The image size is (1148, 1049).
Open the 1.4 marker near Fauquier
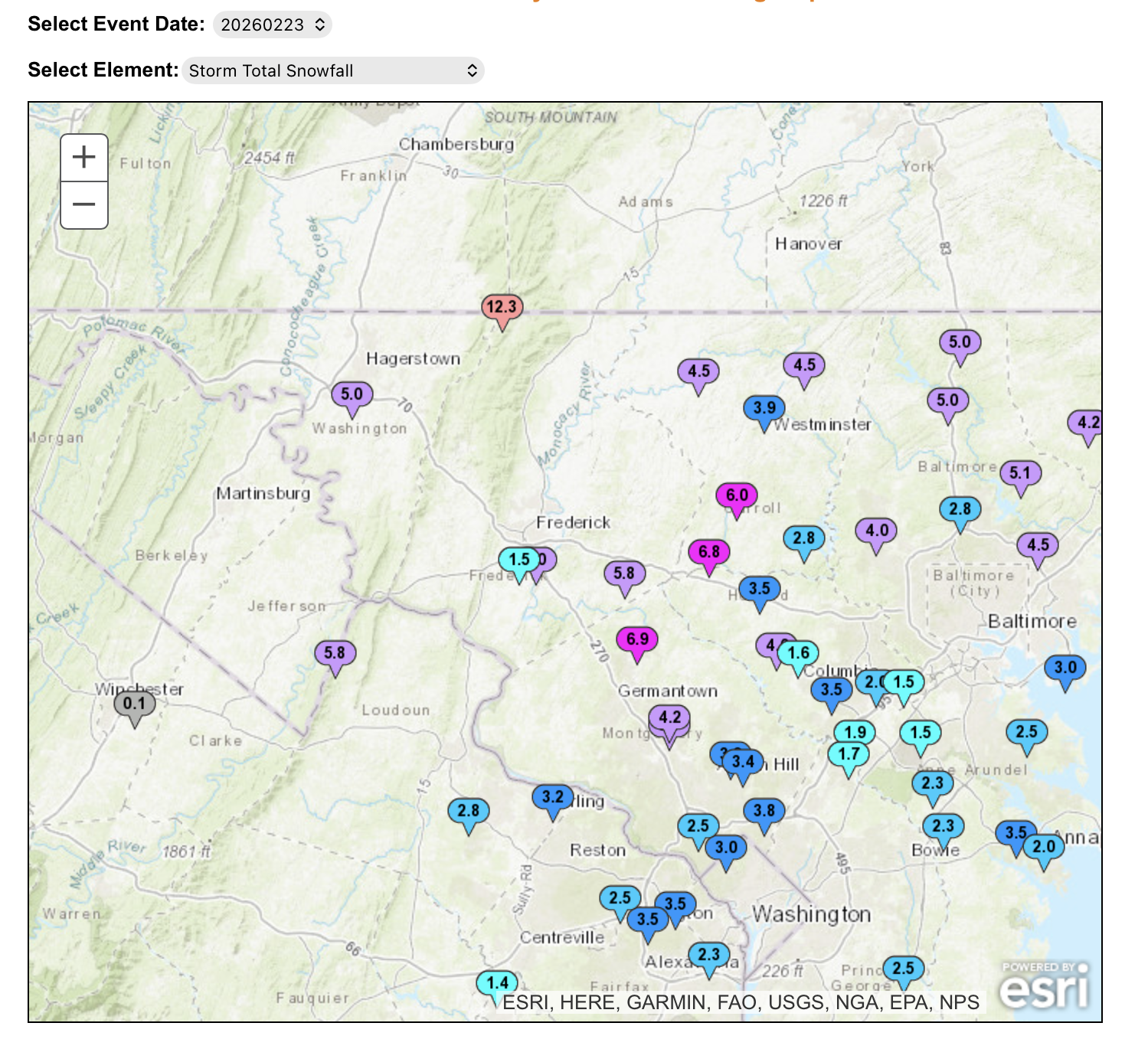497,983
